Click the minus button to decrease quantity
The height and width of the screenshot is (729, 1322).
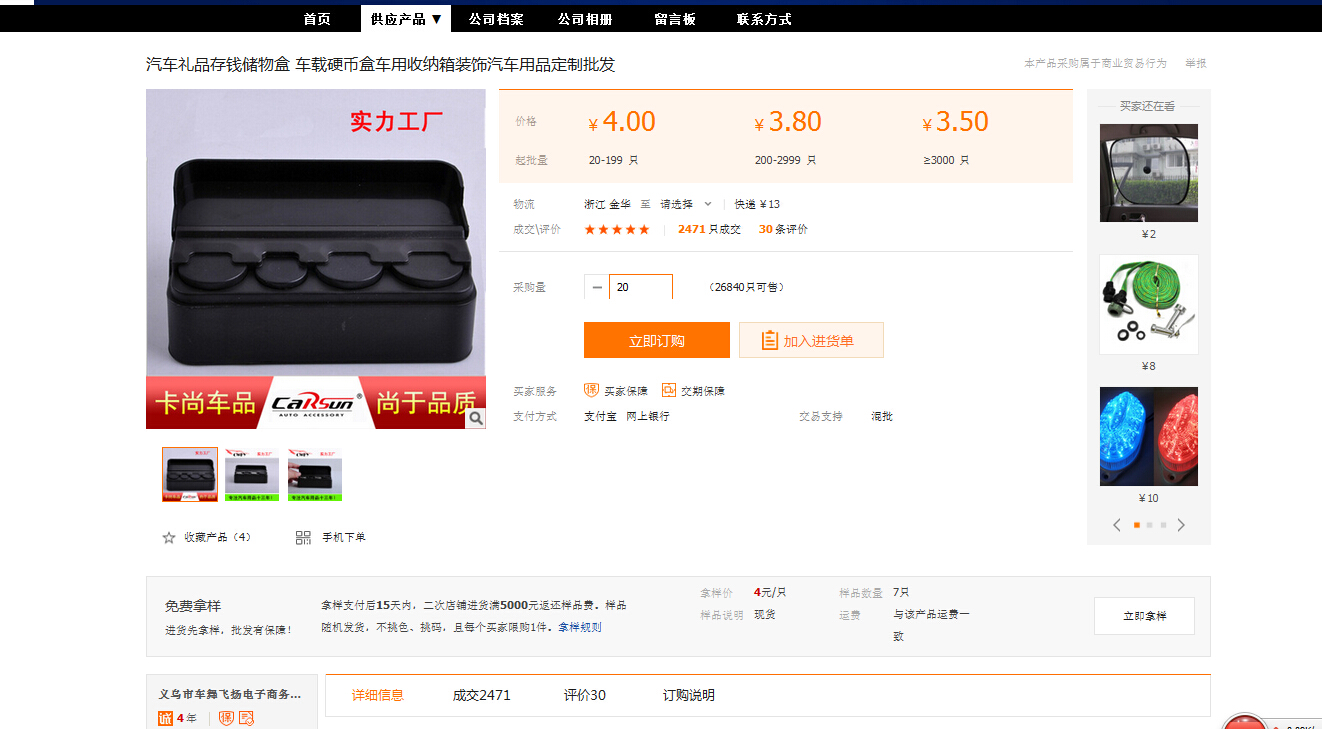click(597, 287)
